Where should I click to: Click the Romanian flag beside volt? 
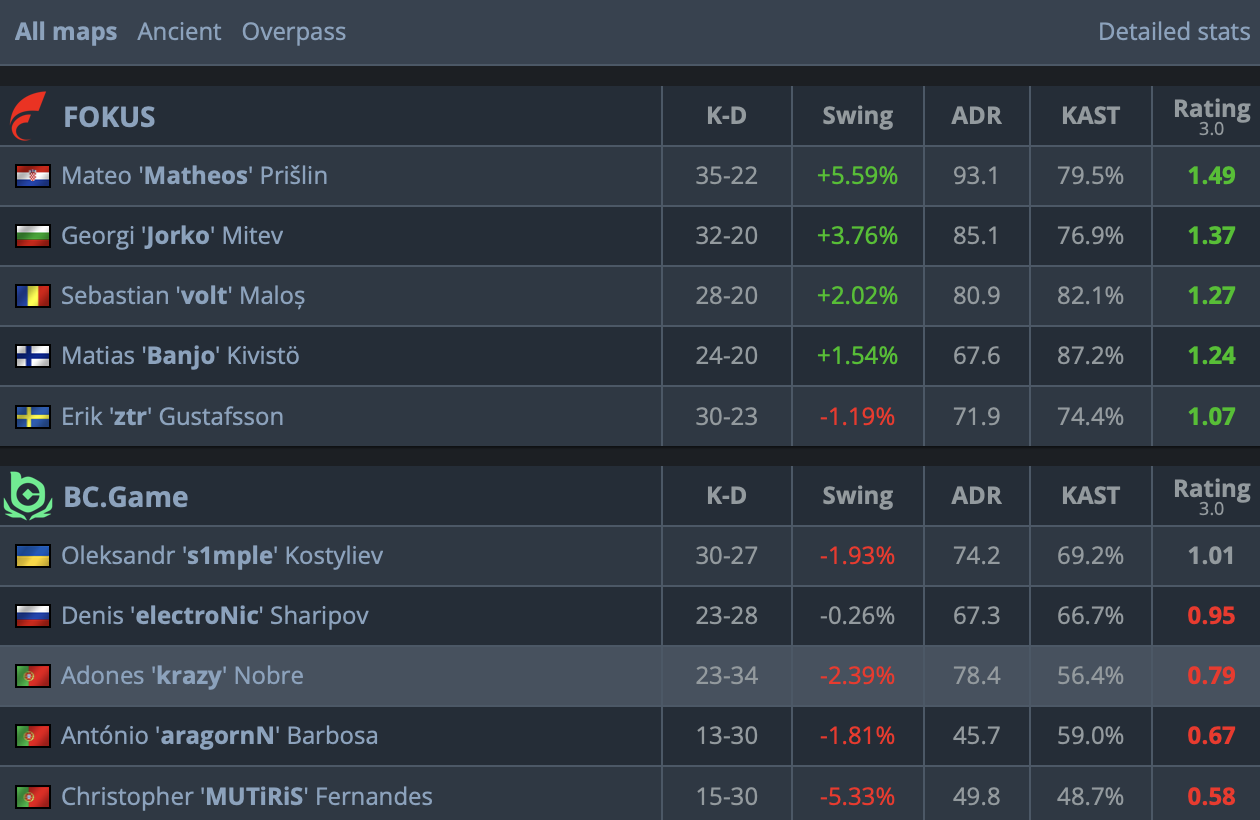pos(33,296)
